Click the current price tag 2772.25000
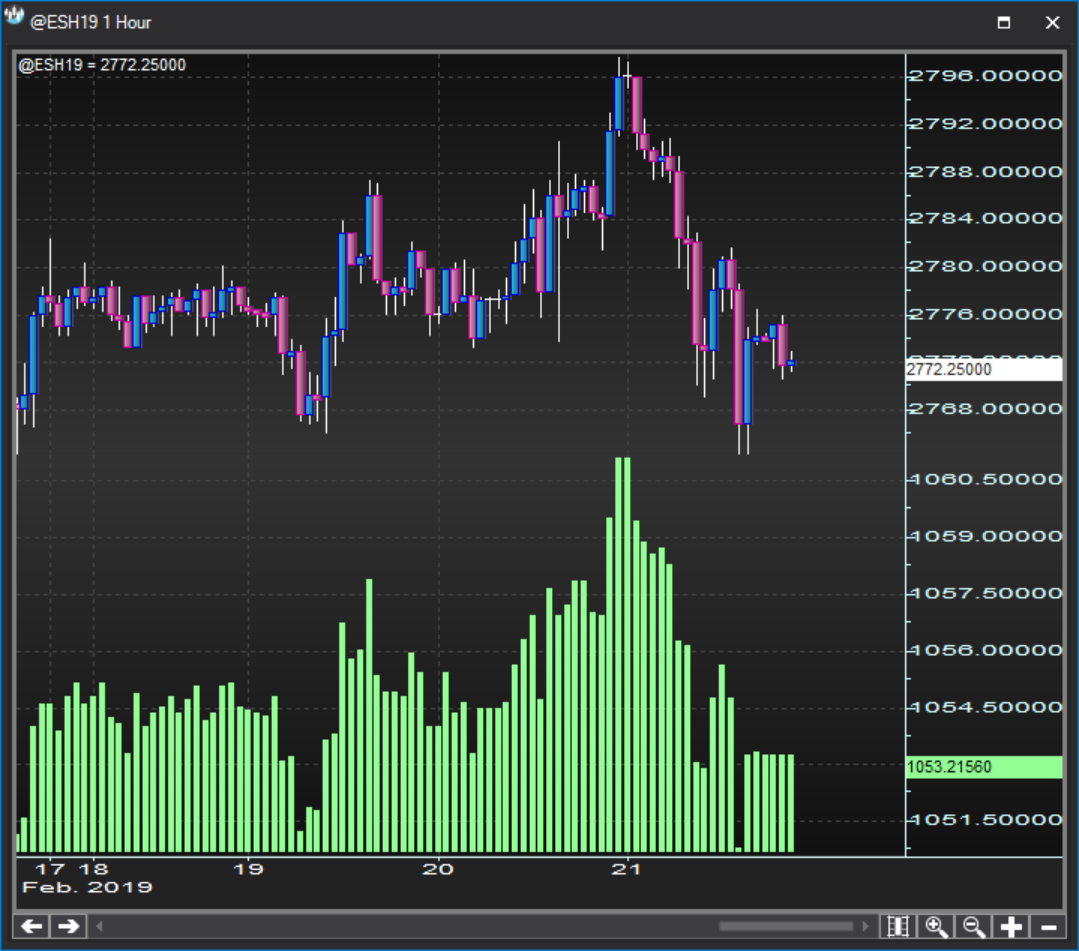 click(x=984, y=370)
